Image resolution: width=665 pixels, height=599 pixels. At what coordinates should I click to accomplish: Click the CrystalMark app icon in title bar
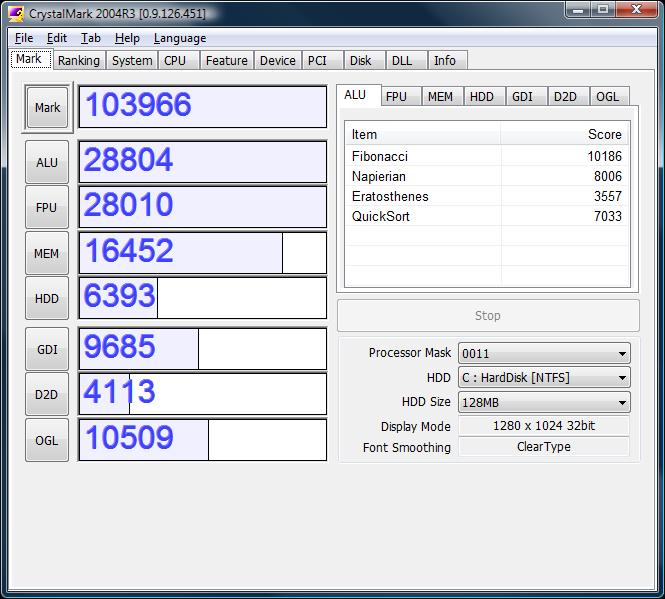tap(15, 13)
